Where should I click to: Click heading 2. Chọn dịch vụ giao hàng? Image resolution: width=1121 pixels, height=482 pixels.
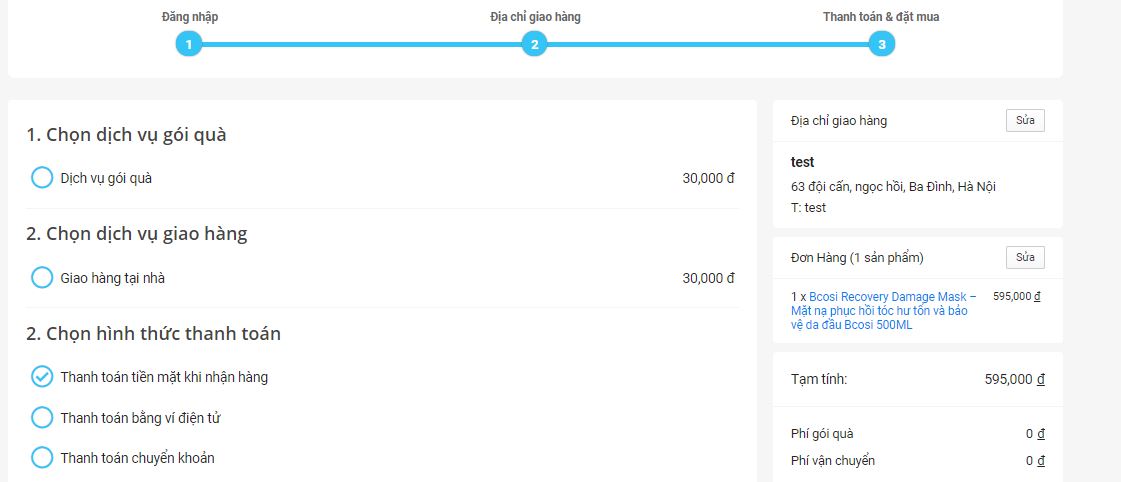(x=137, y=234)
